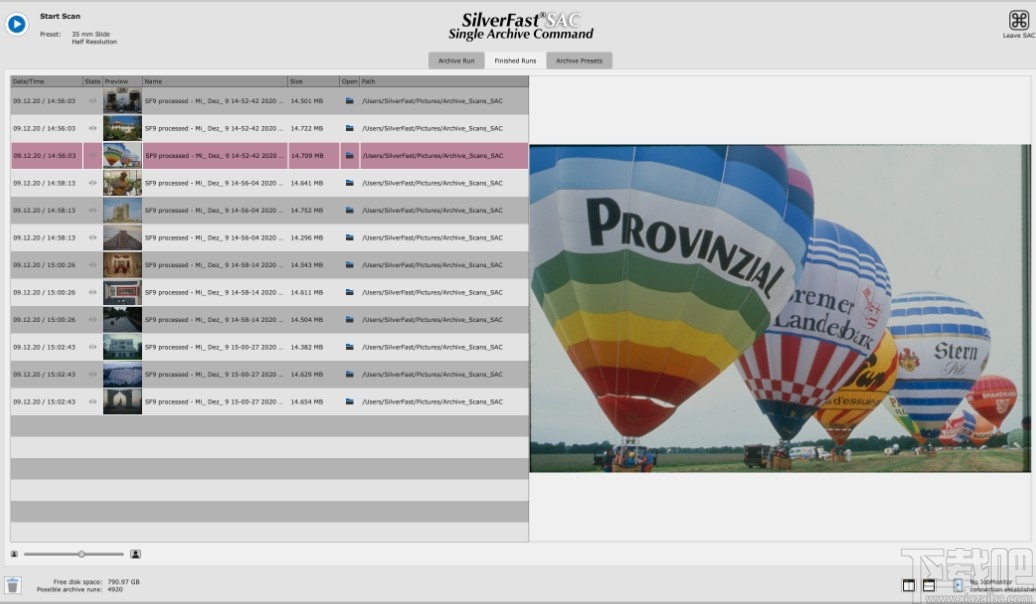
Task: Select the Finished Runs tab
Action: pos(515,61)
